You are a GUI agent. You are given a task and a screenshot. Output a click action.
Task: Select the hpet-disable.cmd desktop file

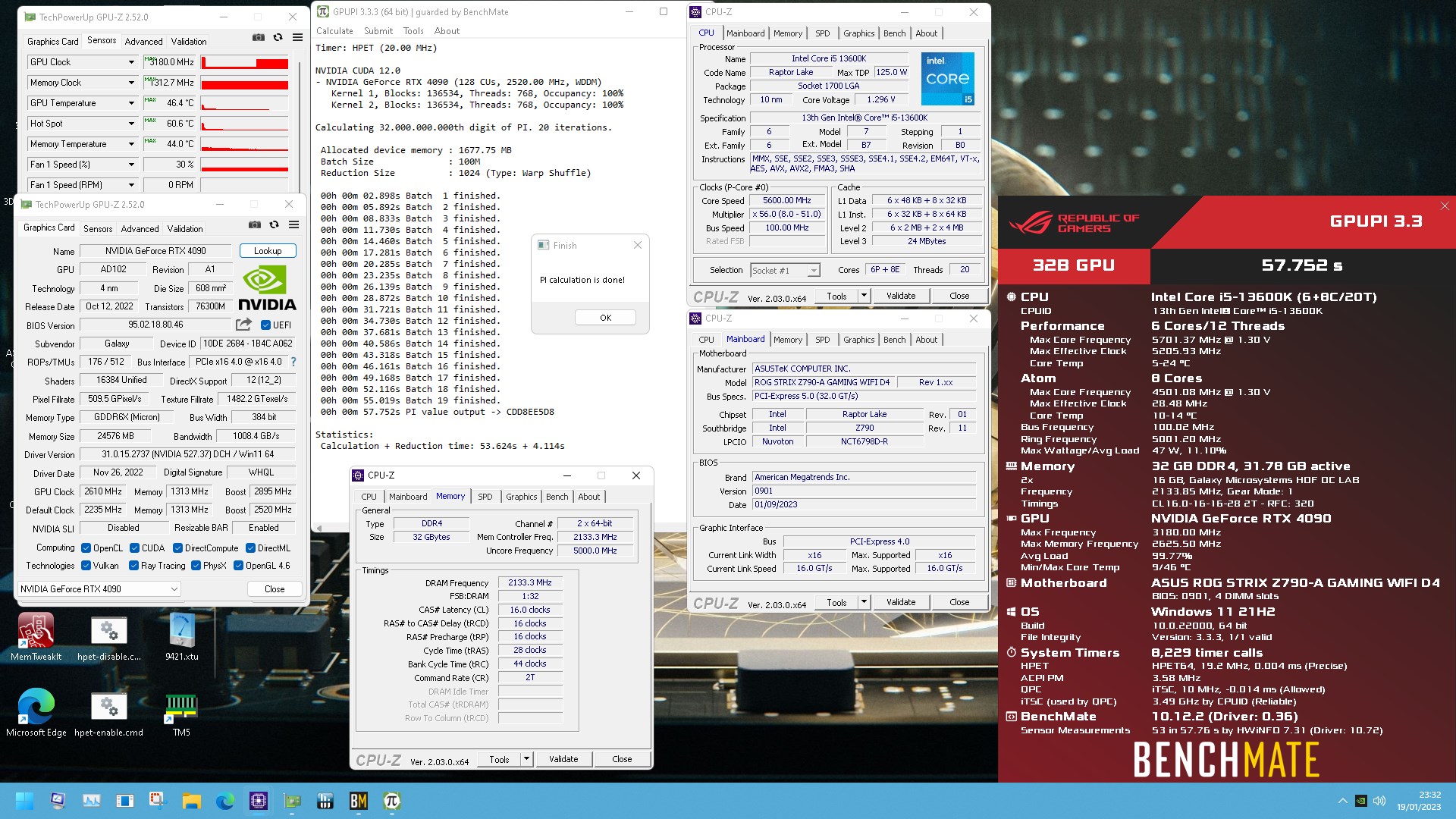(x=108, y=638)
